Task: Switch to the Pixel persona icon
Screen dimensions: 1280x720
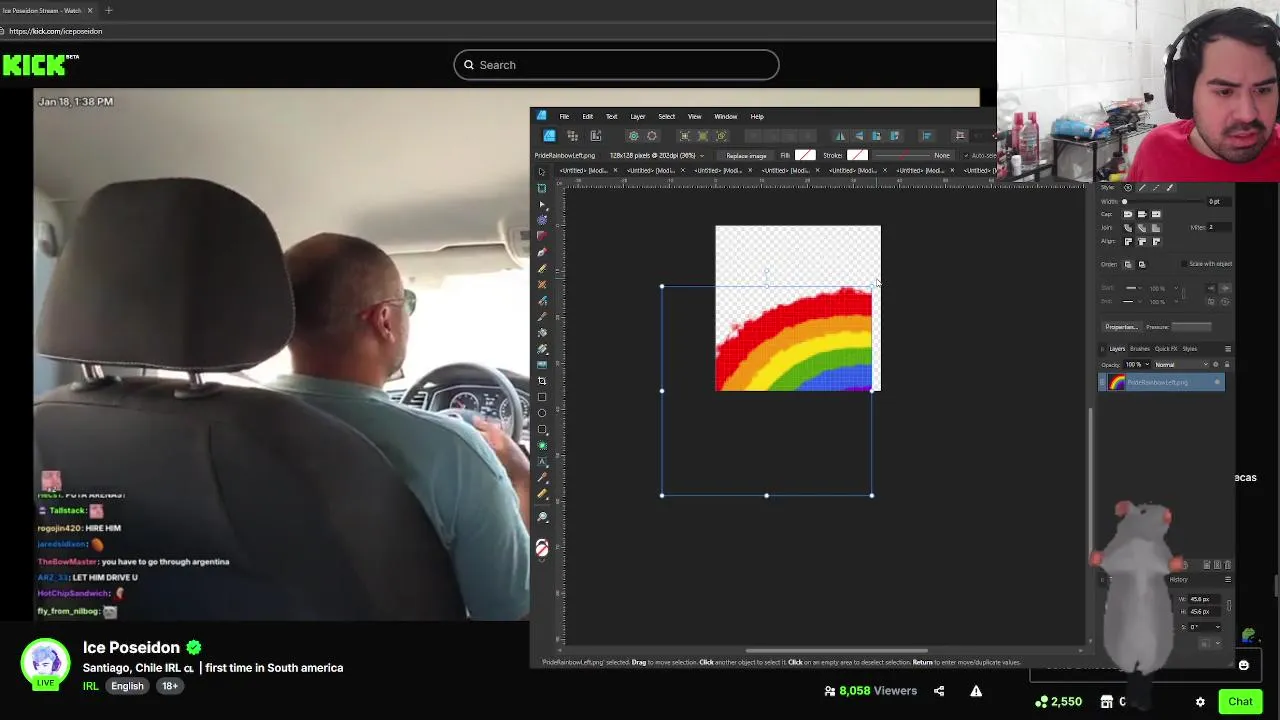Action: coord(573,135)
